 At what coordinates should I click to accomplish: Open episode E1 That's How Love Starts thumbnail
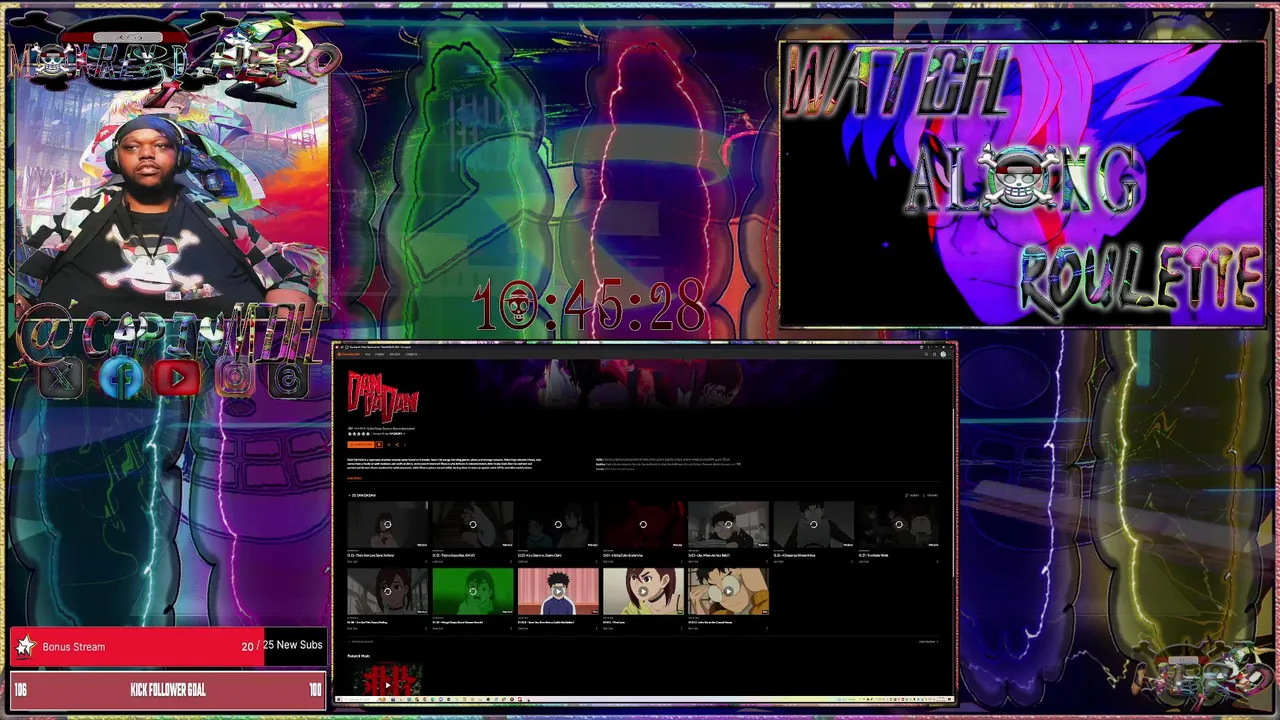click(387, 525)
